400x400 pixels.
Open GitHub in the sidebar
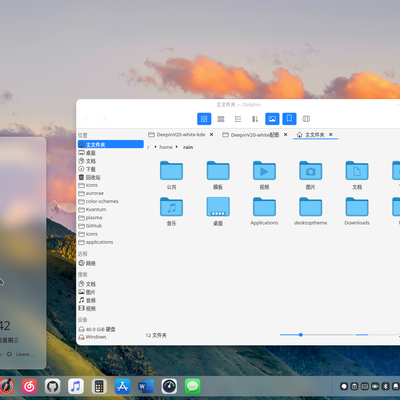[111, 226]
